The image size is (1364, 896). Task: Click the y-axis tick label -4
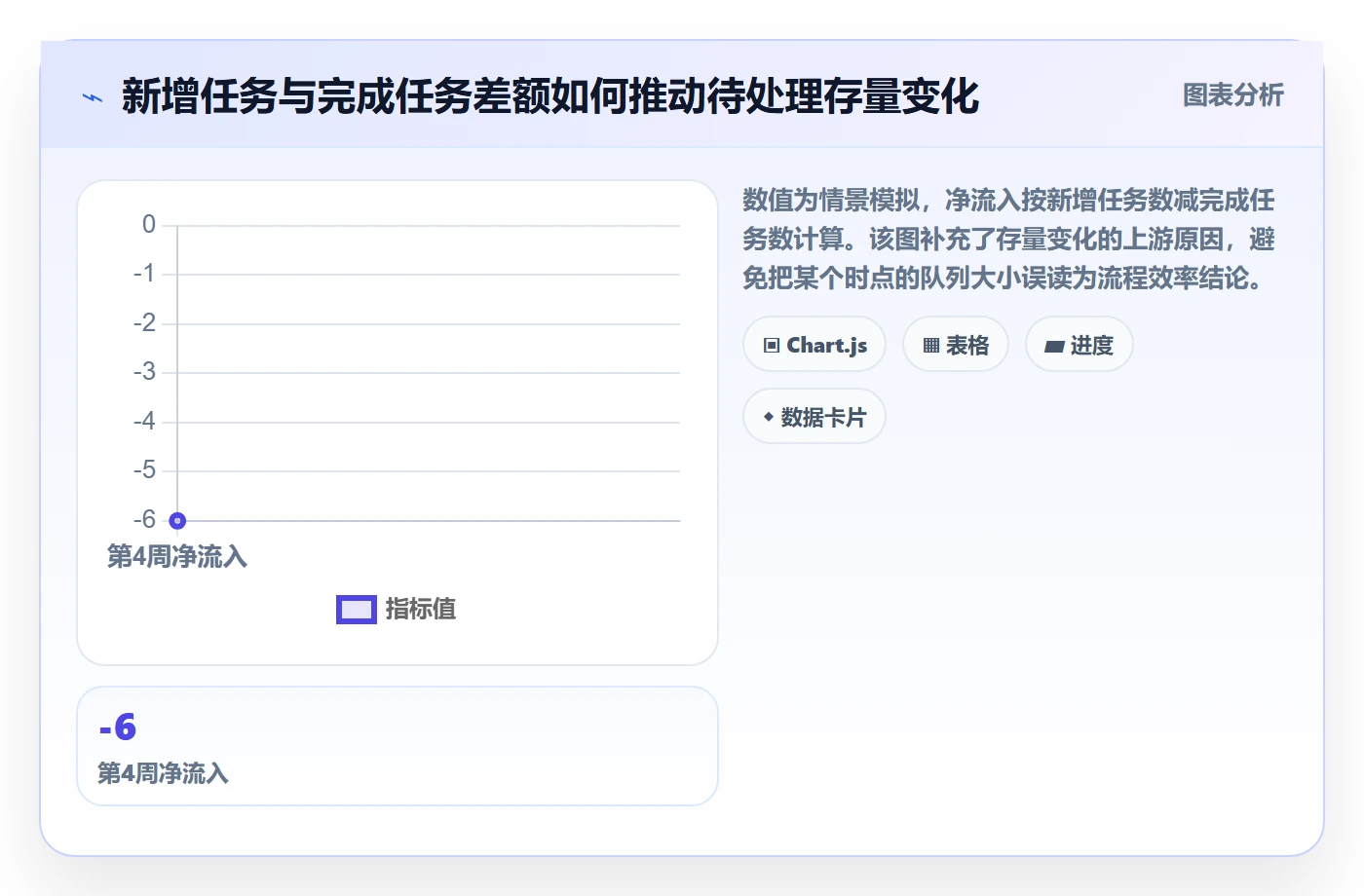click(144, 422)
